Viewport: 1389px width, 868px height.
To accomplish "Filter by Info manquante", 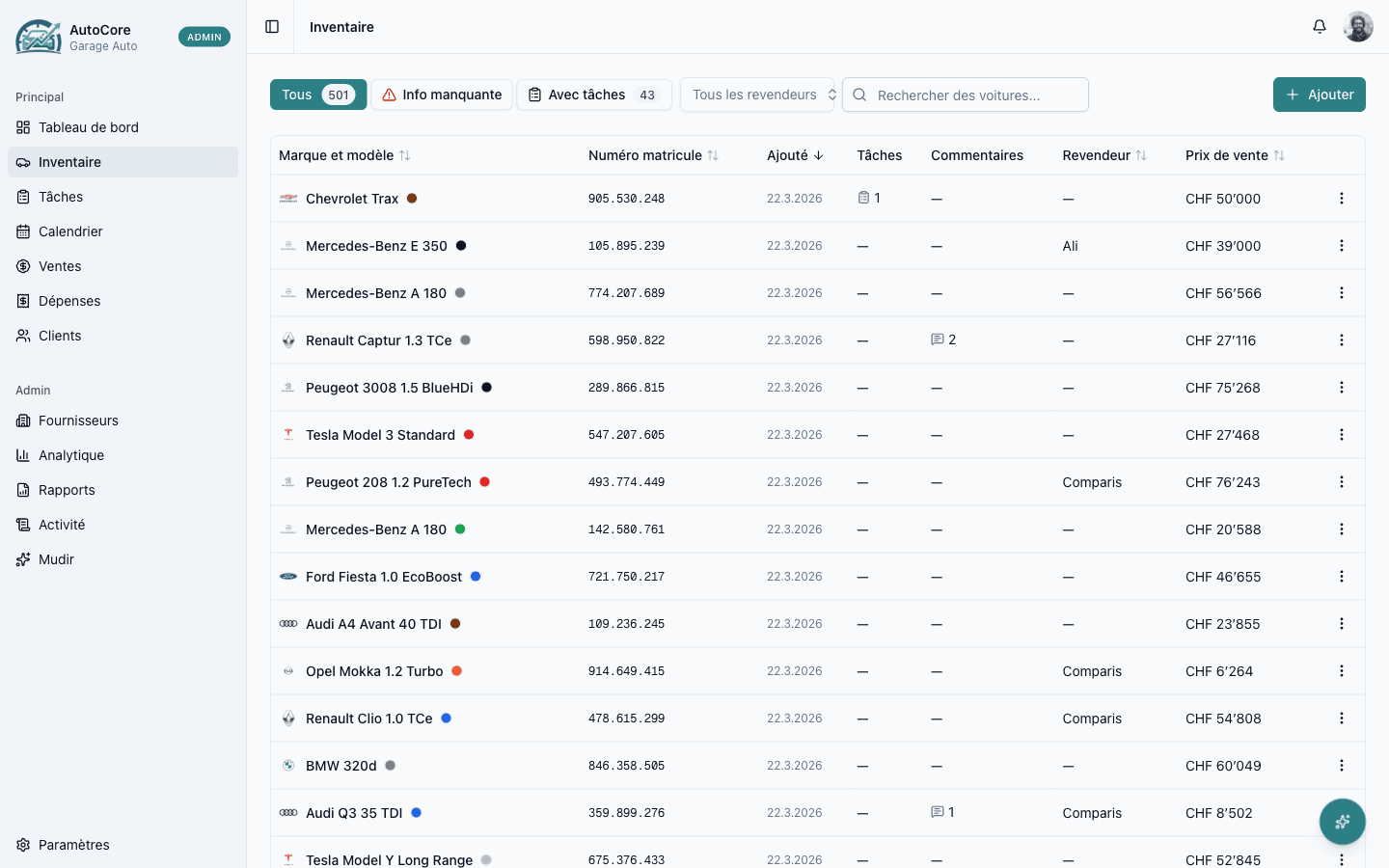I will 442,95.
